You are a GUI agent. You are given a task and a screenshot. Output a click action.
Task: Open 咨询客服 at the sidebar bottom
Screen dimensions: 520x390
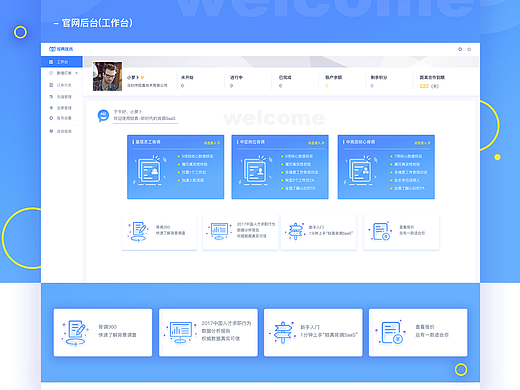coord(64,131)
